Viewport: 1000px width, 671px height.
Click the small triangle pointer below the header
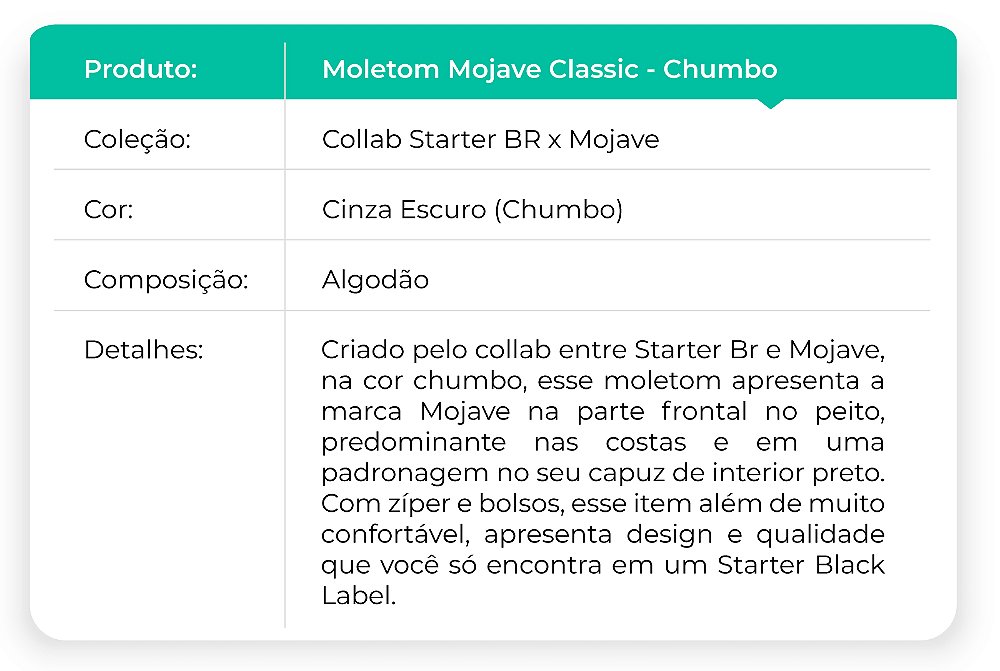(x=771, y=103)
